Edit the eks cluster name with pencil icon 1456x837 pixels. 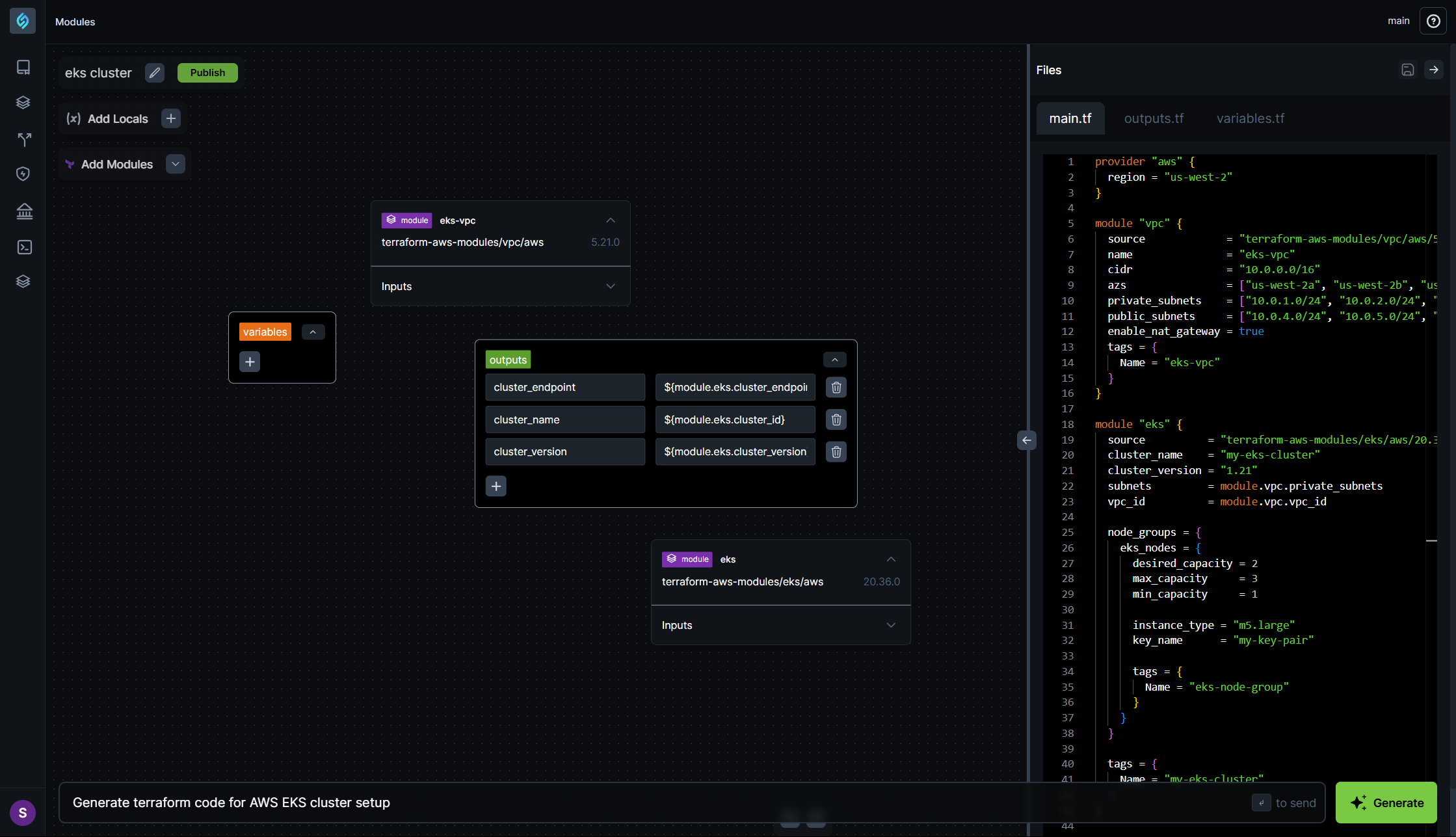point(155,73)
